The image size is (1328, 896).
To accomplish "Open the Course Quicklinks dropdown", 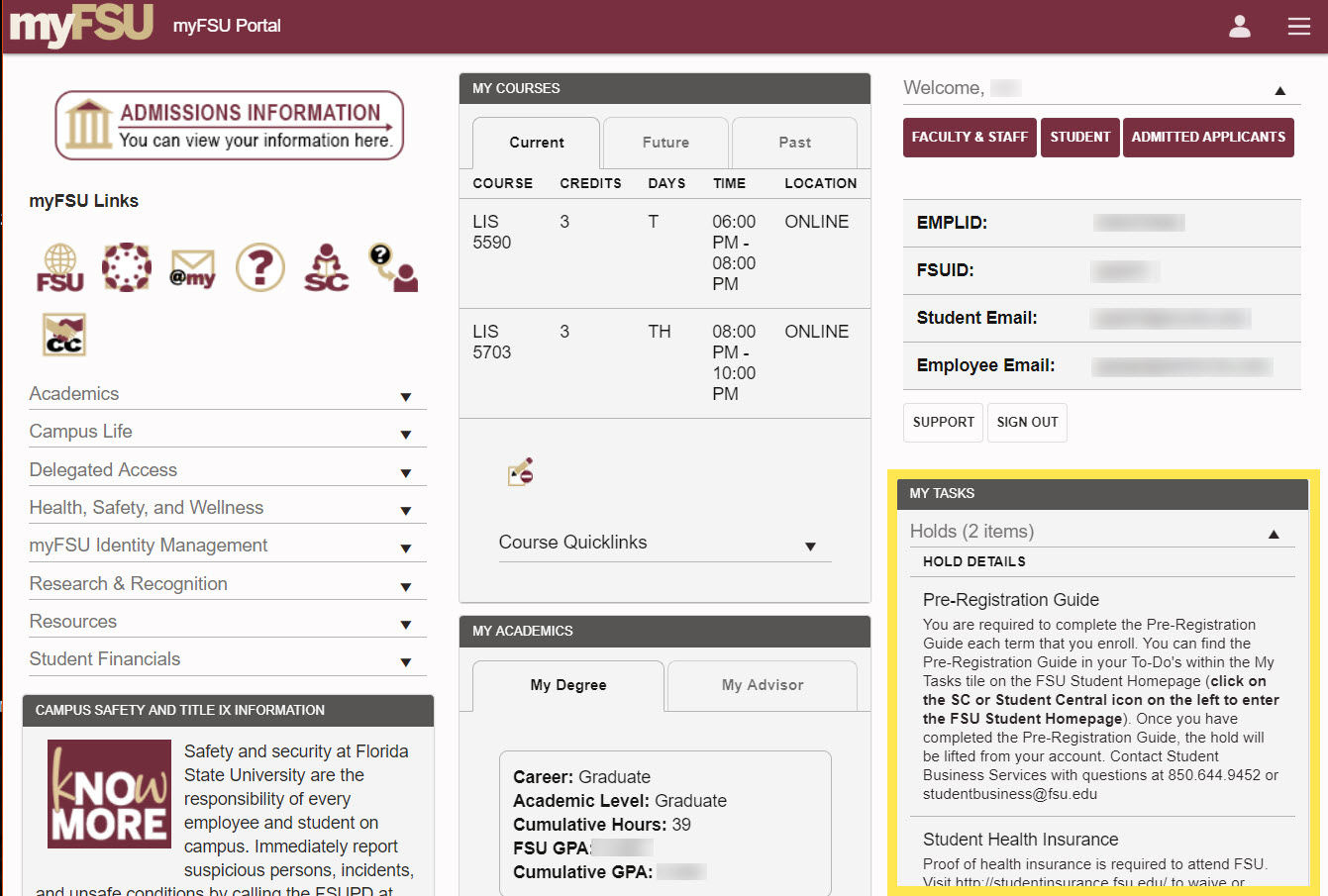I will coord(809,546).
